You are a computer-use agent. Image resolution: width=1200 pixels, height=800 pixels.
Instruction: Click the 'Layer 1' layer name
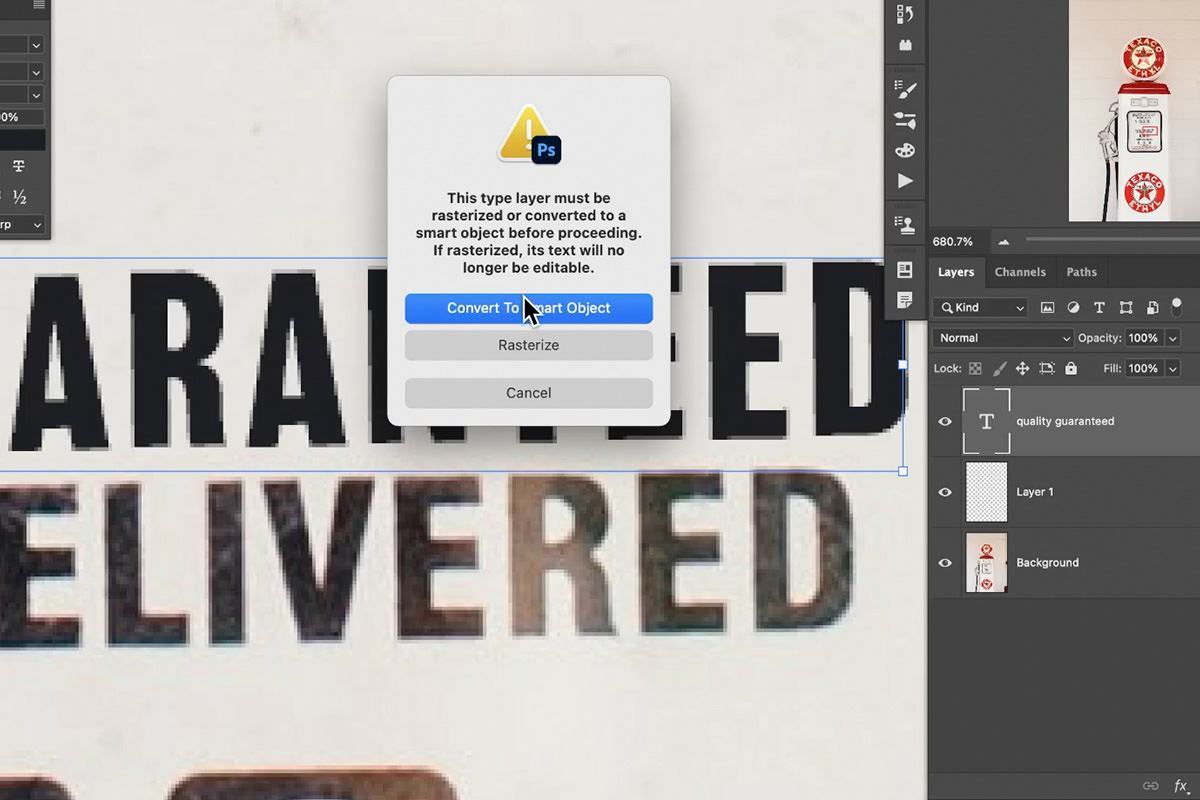click(x=1035, y=492)
